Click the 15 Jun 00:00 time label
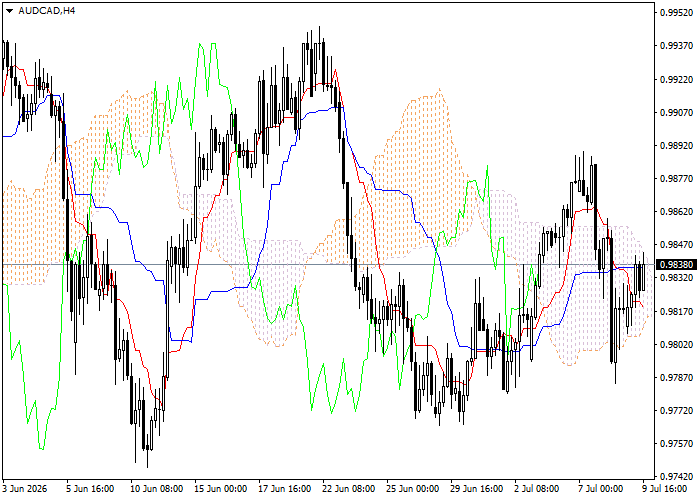700x500 pixels. [221, 489]
